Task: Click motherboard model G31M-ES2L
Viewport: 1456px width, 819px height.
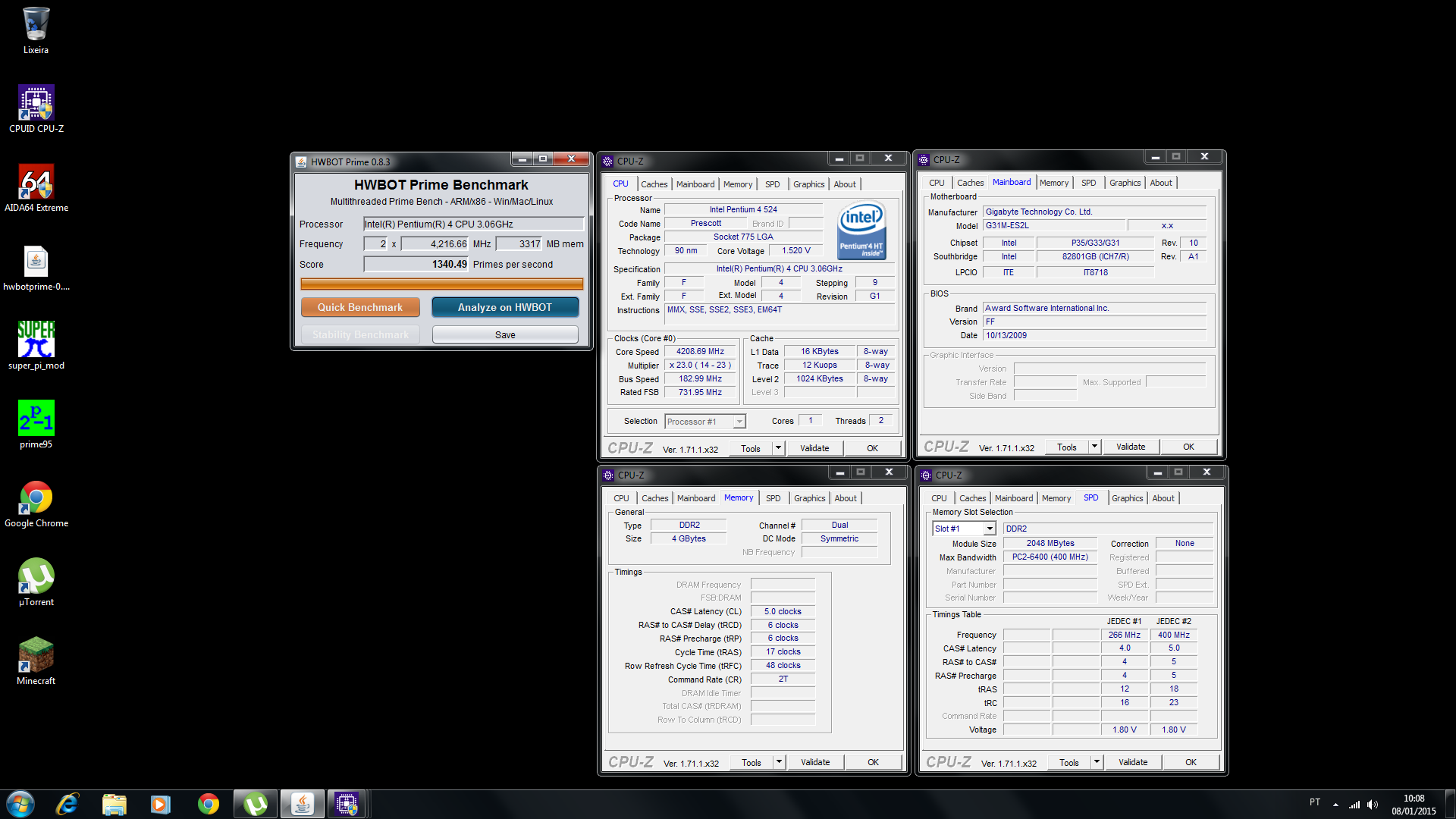Action: click(x=1053, y=225)
